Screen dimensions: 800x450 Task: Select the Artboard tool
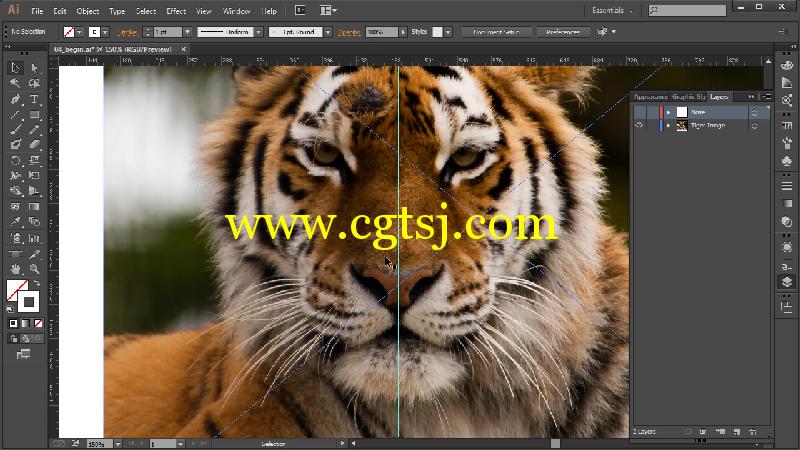(15, 254)
